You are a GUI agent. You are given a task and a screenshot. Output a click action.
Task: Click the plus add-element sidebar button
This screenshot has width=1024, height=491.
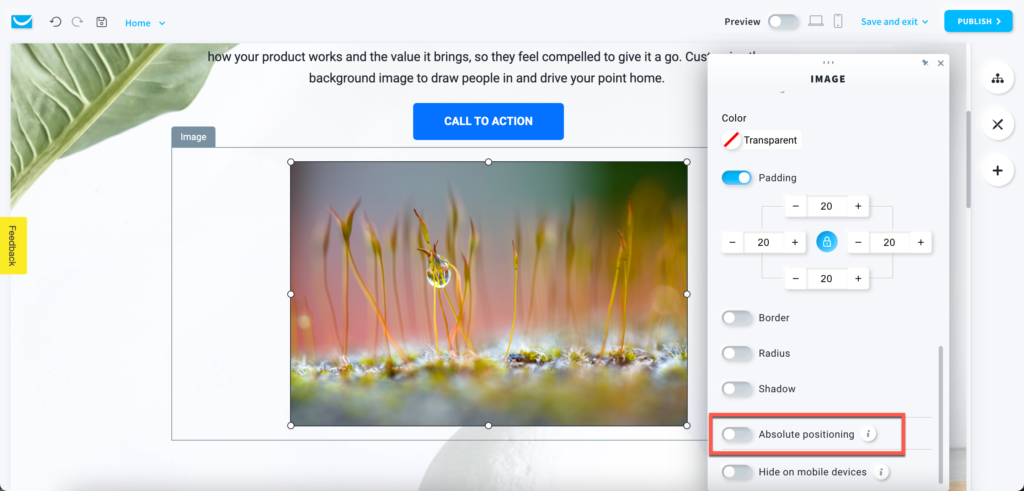point(997,171)
